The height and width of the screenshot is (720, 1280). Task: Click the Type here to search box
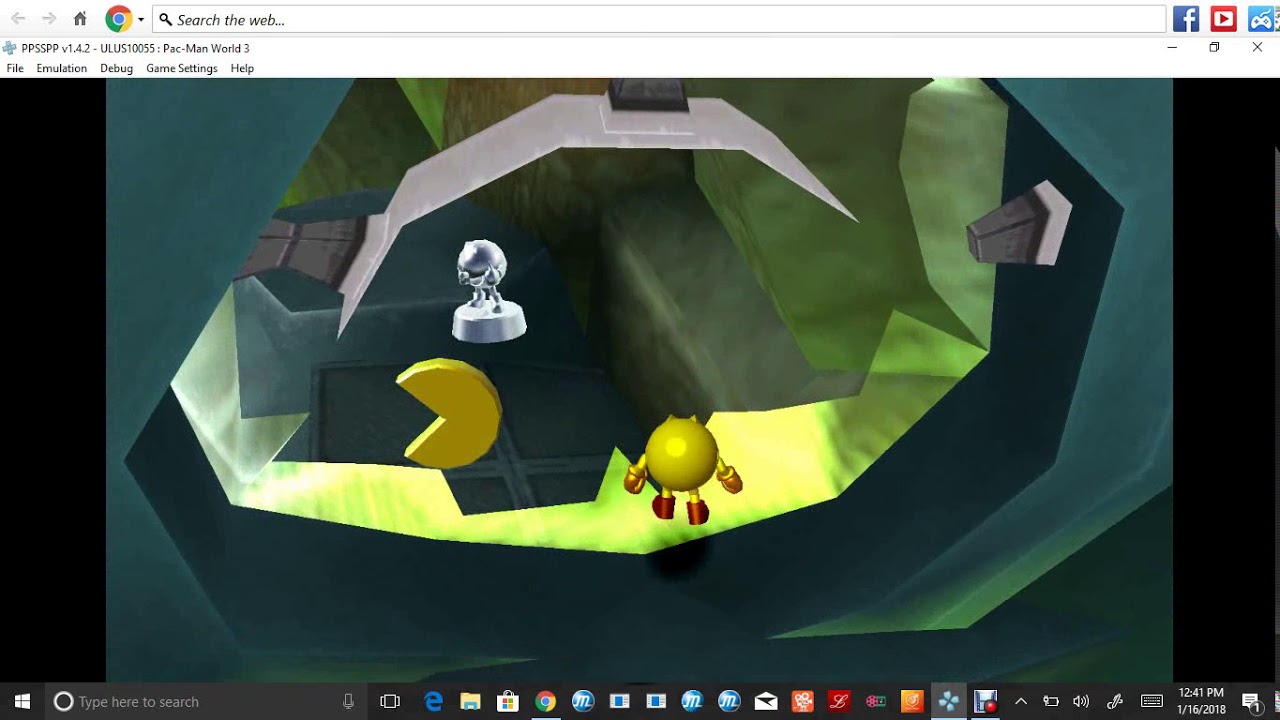point(205,701)
